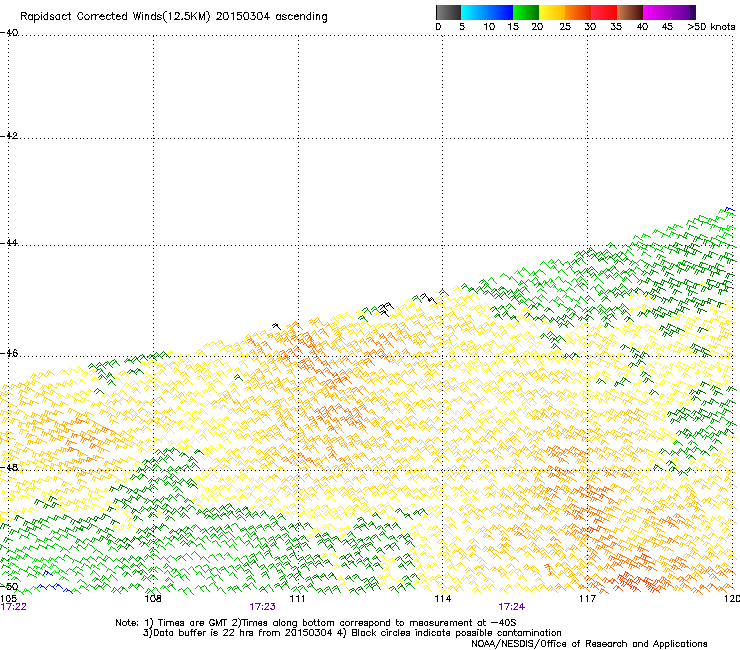Click the longitude label '108'
Screen dimensions: 740x650
tap(153, 598)
